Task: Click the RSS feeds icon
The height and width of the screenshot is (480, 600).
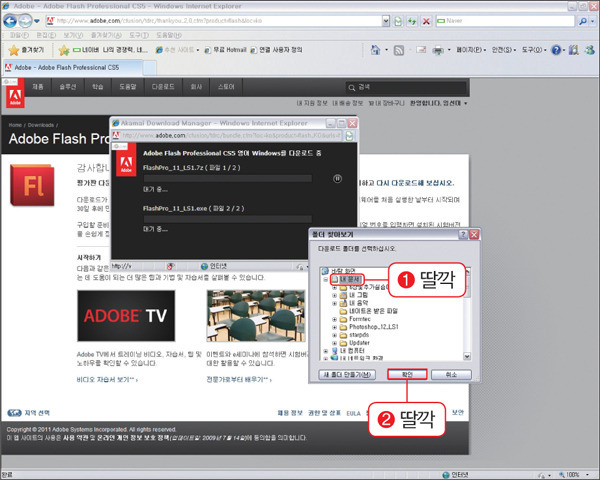Action: 399,50
